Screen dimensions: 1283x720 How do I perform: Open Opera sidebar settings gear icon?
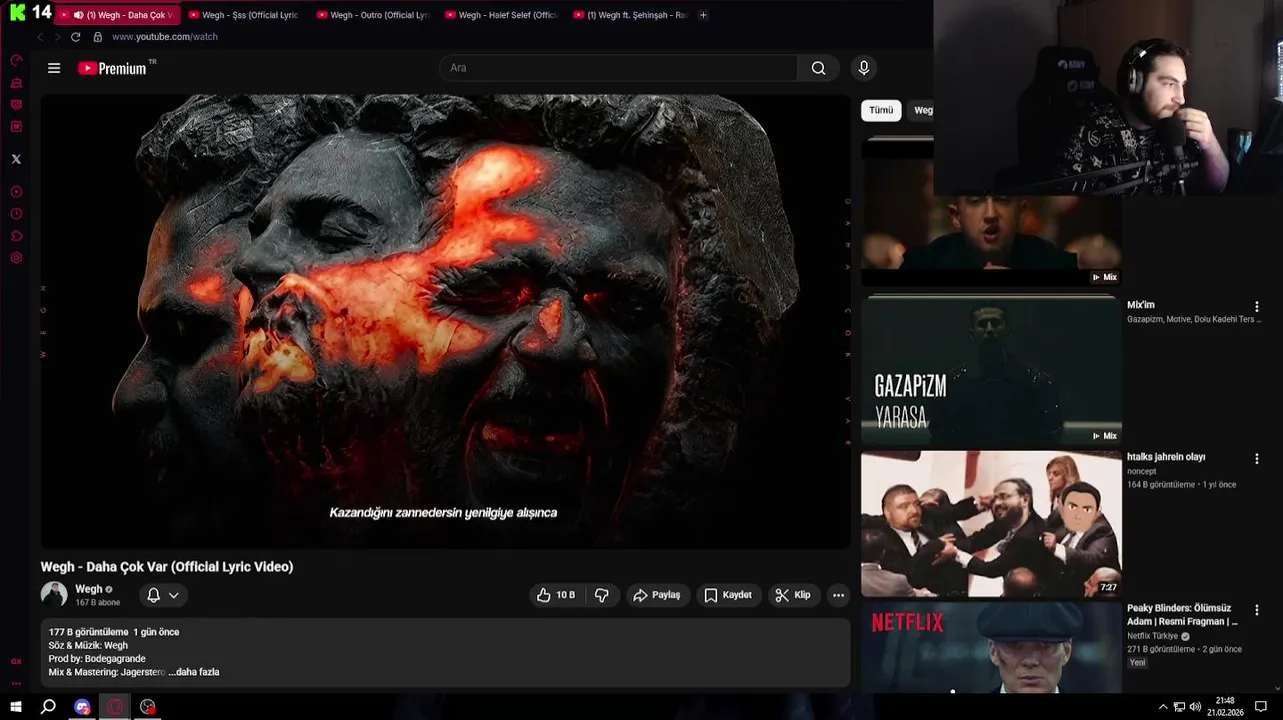[x=16, y=258]
